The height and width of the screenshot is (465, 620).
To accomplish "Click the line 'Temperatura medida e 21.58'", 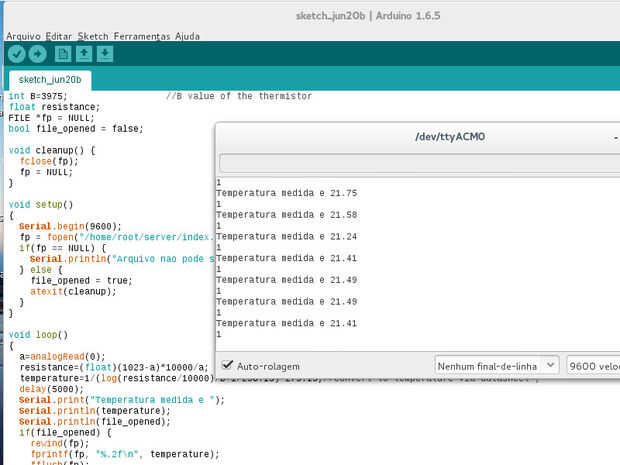I will point(286,215).
